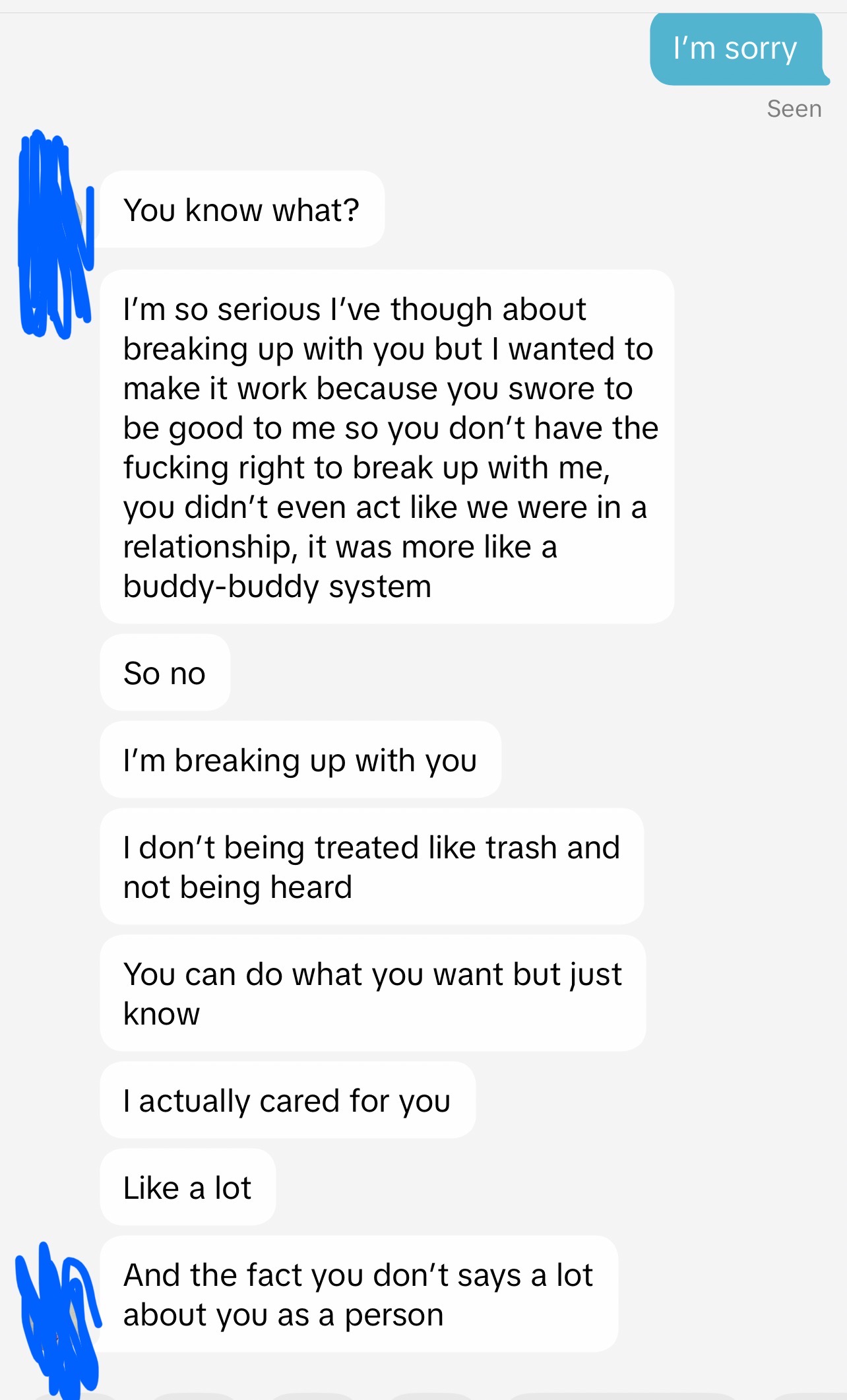The width and height of the screenshot is (847, 1400).
Task: Tap the "I actually cared for you" bubble
Action: click(288, 1100)
